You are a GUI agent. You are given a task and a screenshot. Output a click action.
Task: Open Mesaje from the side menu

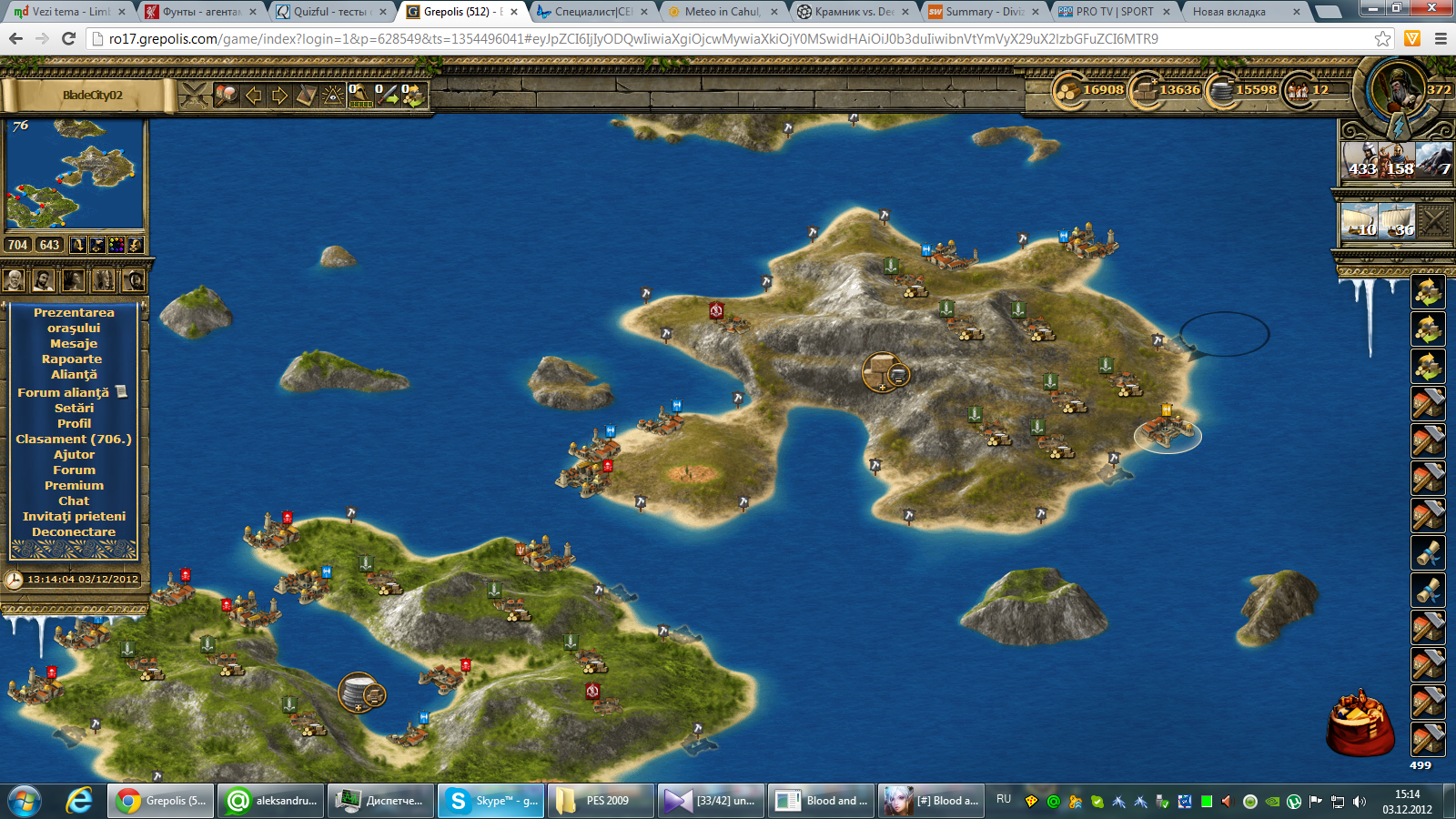pyautogui.click(x=74, y=344)
